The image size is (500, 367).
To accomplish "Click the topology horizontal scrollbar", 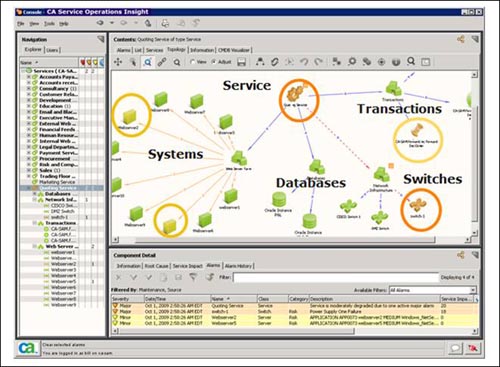I will click(x=284, y=239).
